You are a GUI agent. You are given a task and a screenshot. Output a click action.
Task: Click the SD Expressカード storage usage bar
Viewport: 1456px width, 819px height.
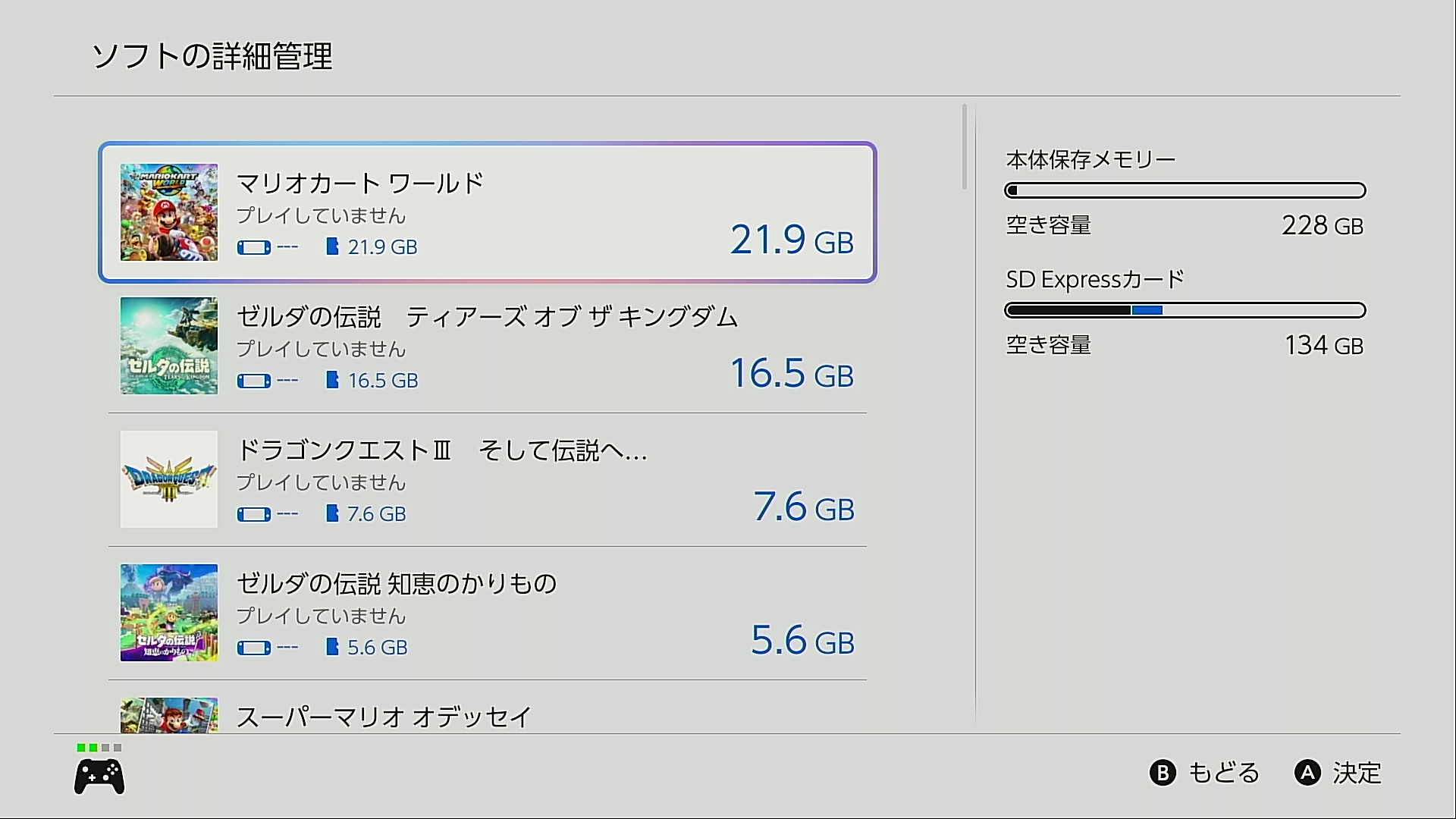point(1185,310)
